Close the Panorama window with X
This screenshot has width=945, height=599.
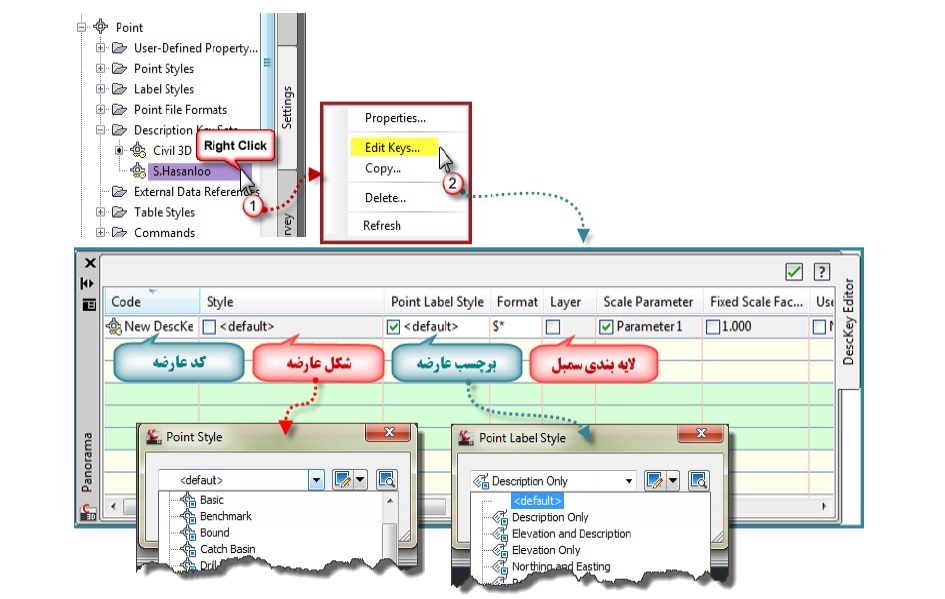[x=90, y=263]
